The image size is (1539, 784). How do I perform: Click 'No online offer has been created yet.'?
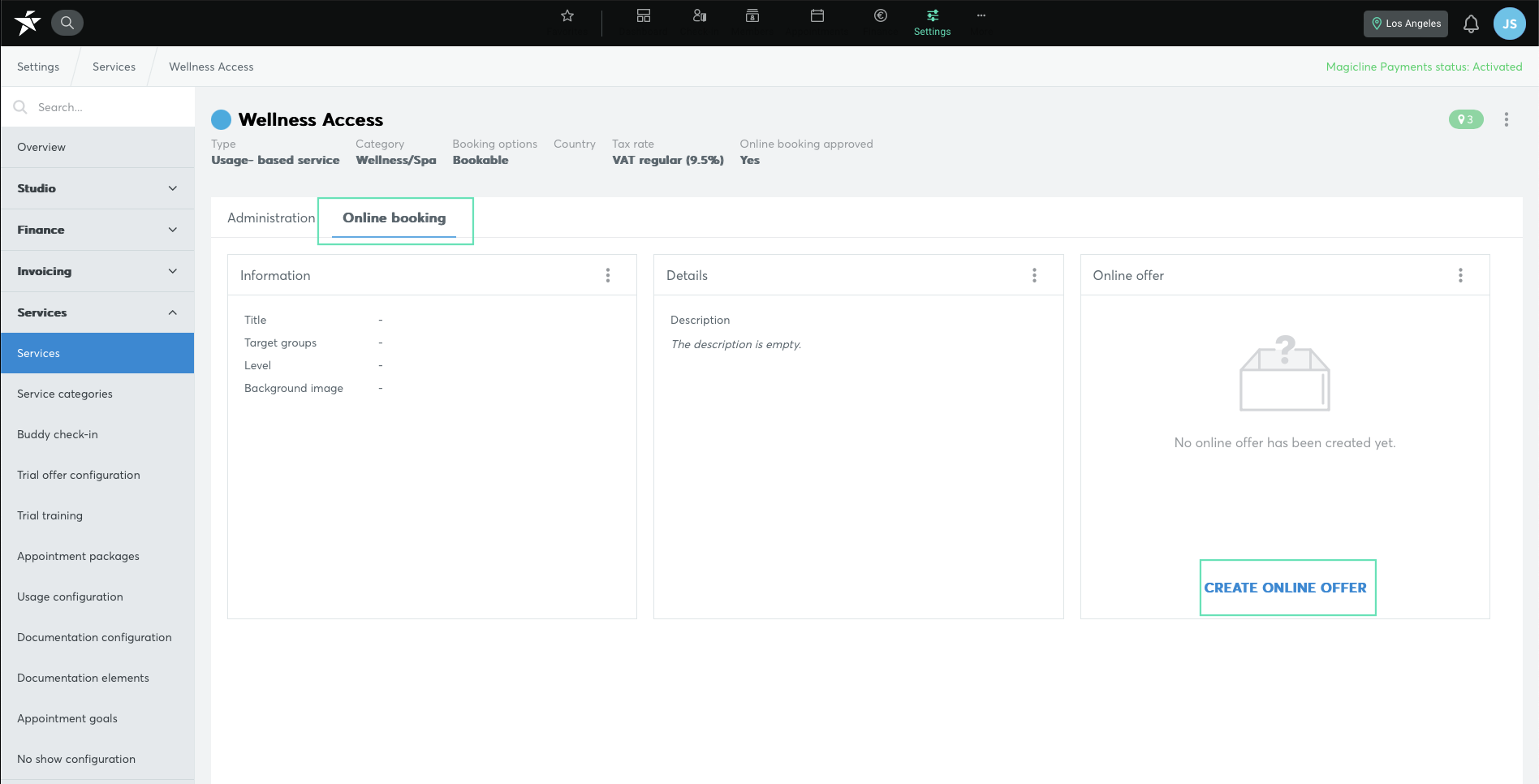1285,442
